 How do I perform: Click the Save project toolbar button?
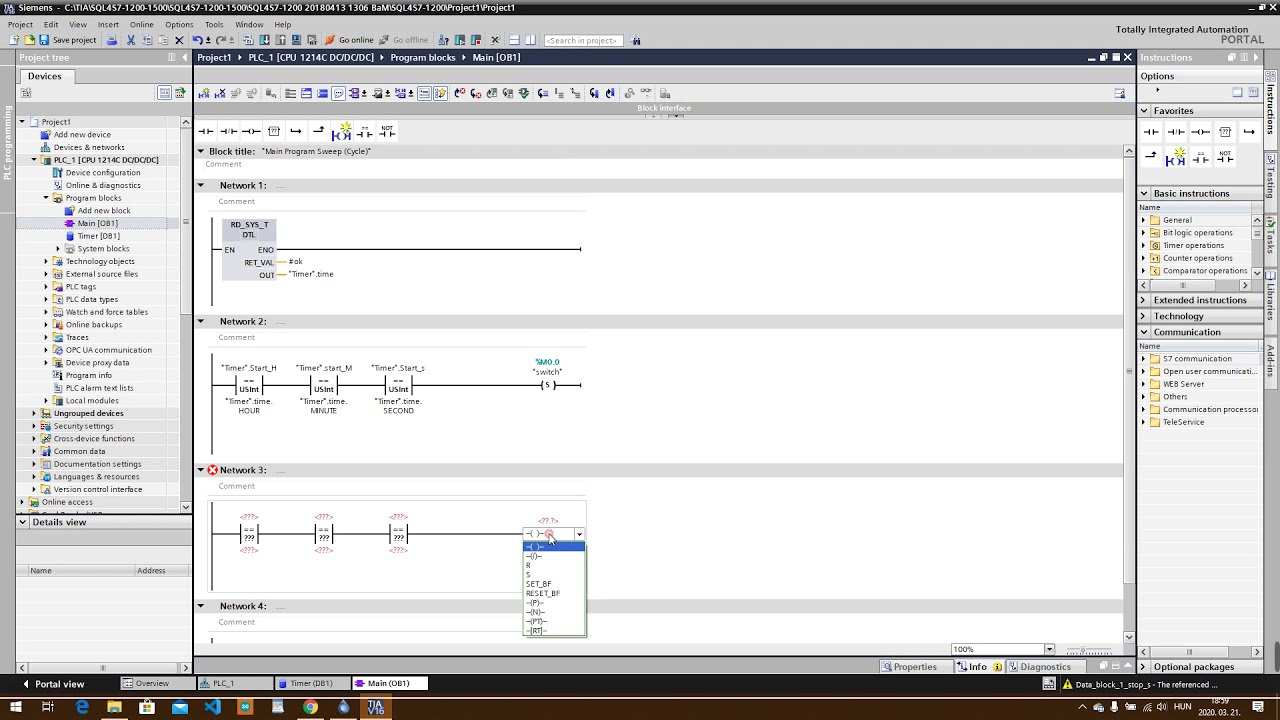[x=67, y=40]
